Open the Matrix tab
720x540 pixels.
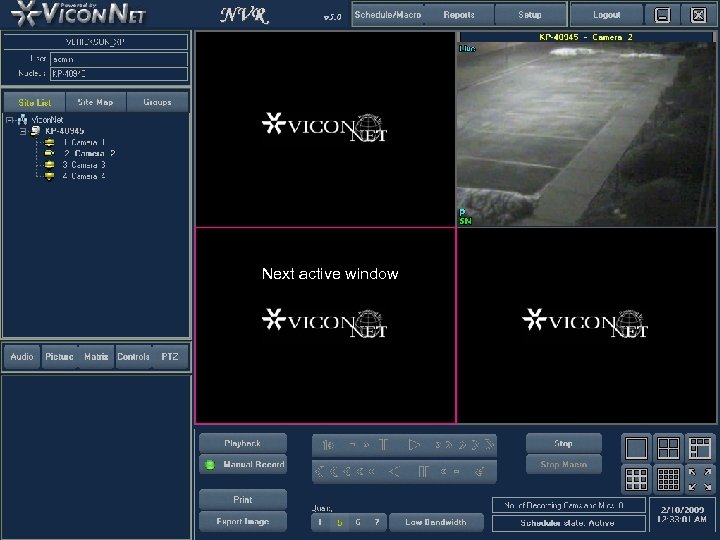(x=96, y=357)
